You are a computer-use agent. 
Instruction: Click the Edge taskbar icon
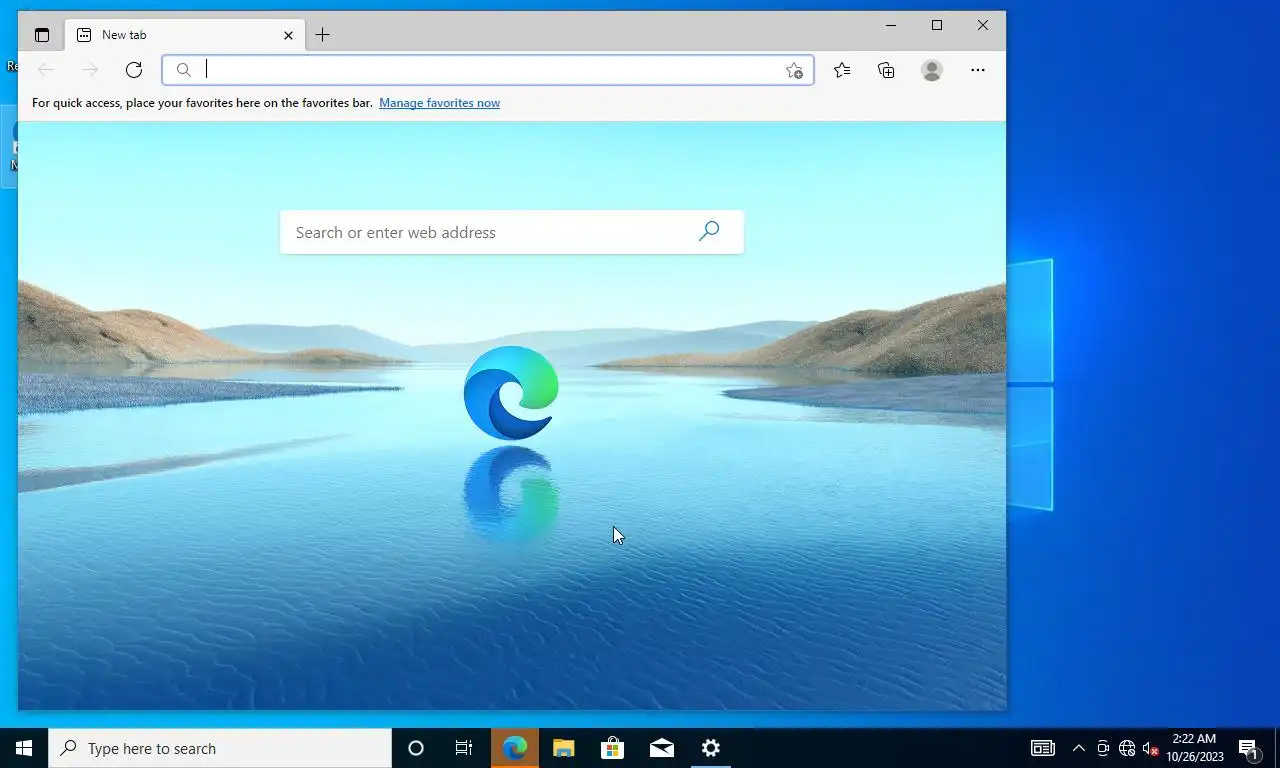[x=515, y=748]
